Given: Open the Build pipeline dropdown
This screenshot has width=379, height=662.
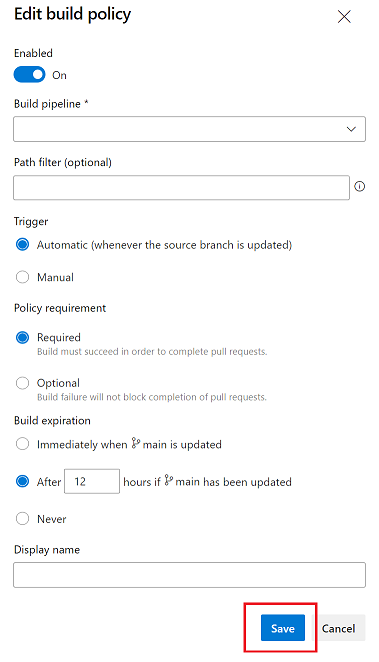Looking at the screenshot, I should coord(189,129).
